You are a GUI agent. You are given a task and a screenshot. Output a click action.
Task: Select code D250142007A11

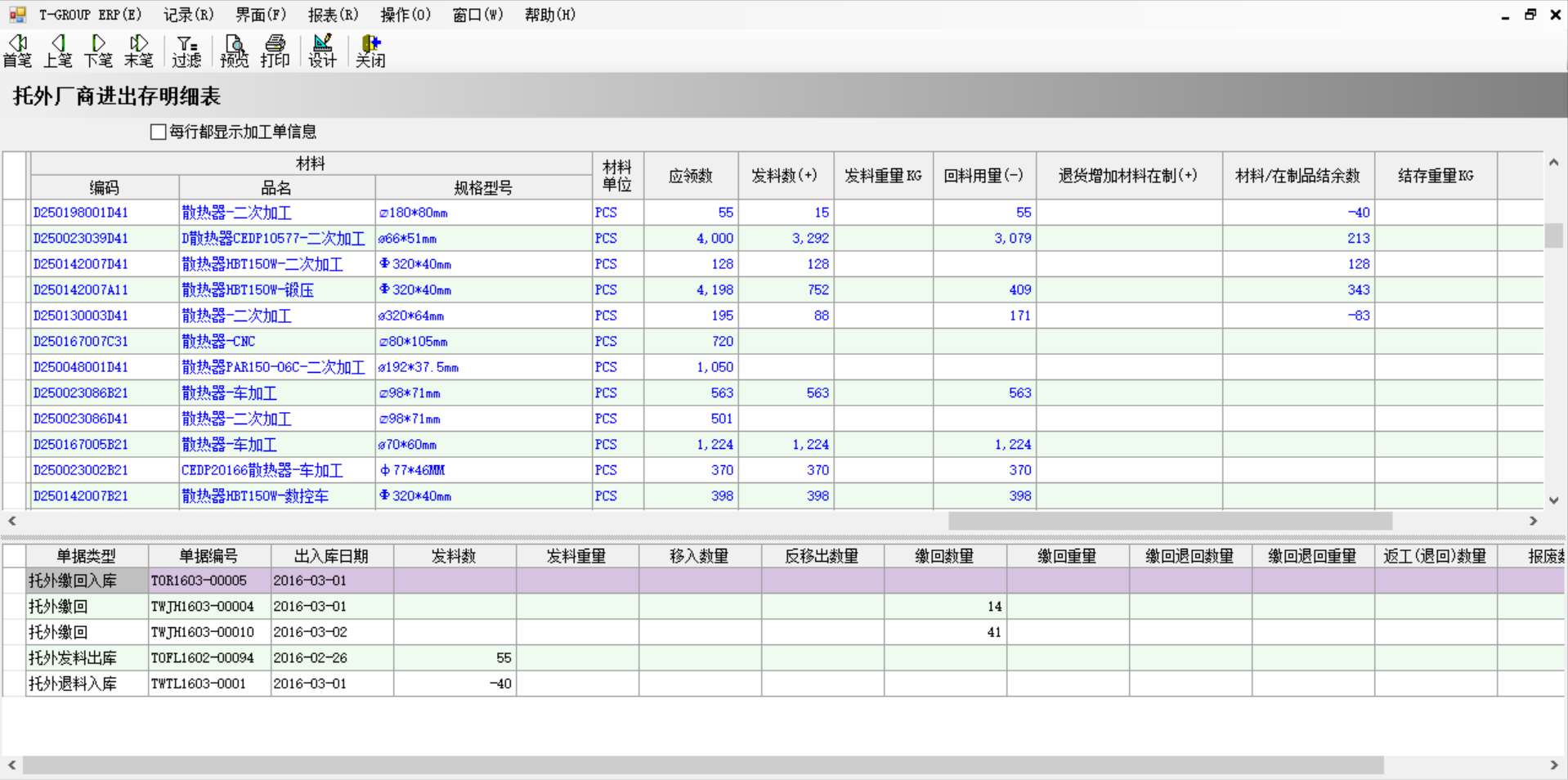[81, 289]
